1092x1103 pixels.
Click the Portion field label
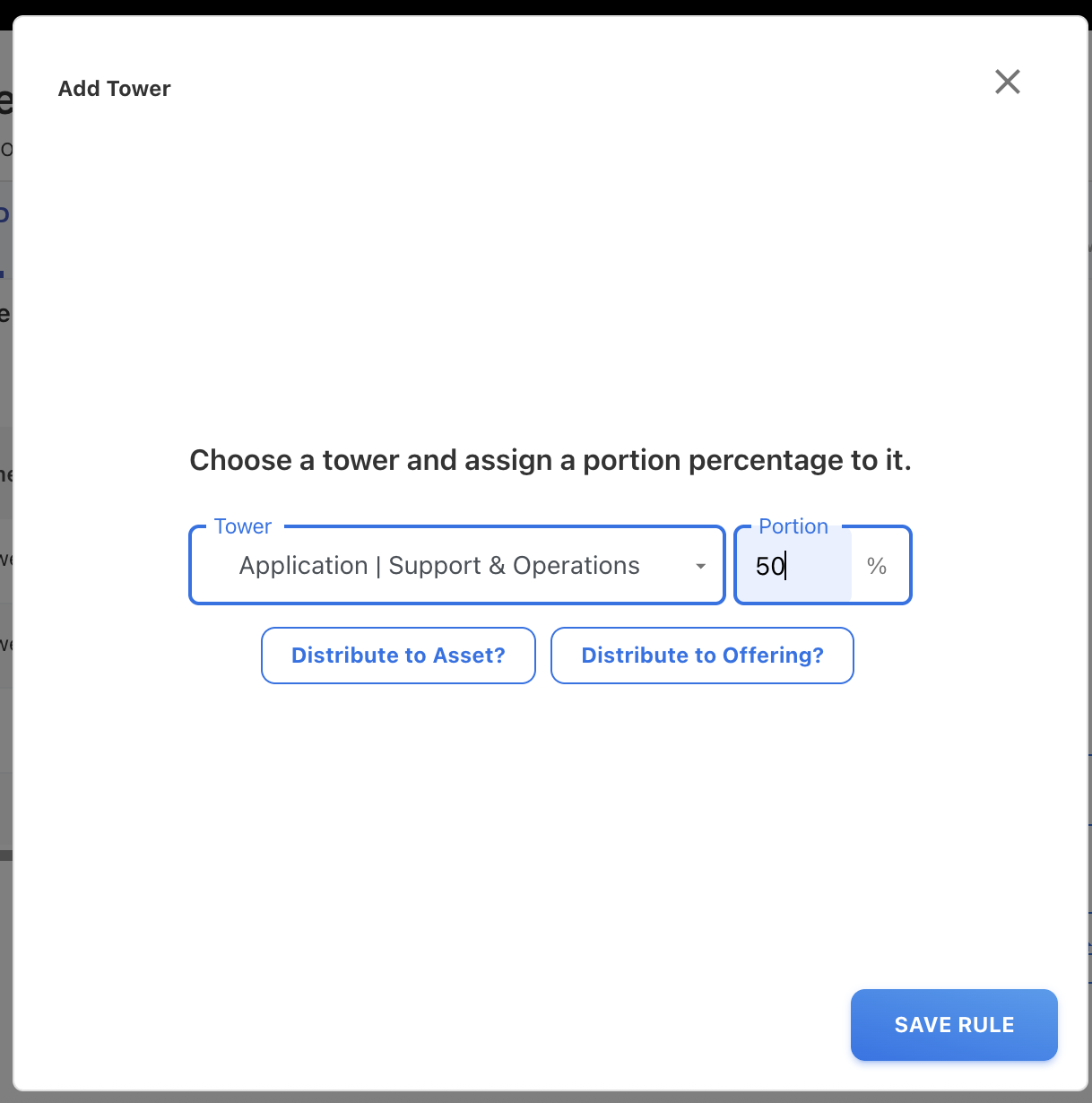pos(793,526)
